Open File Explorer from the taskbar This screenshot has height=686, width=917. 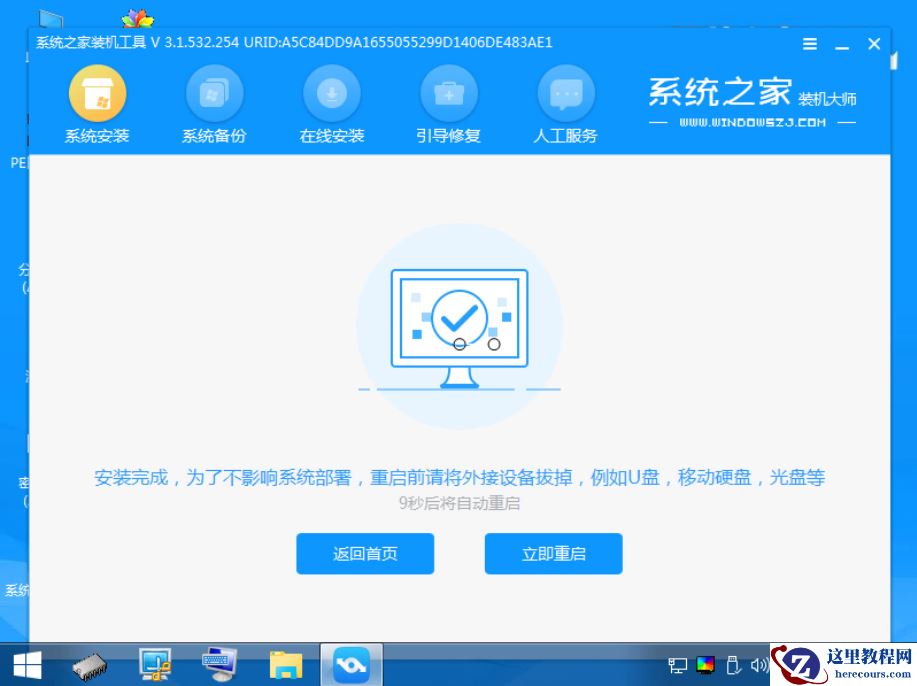click(285, 663)
